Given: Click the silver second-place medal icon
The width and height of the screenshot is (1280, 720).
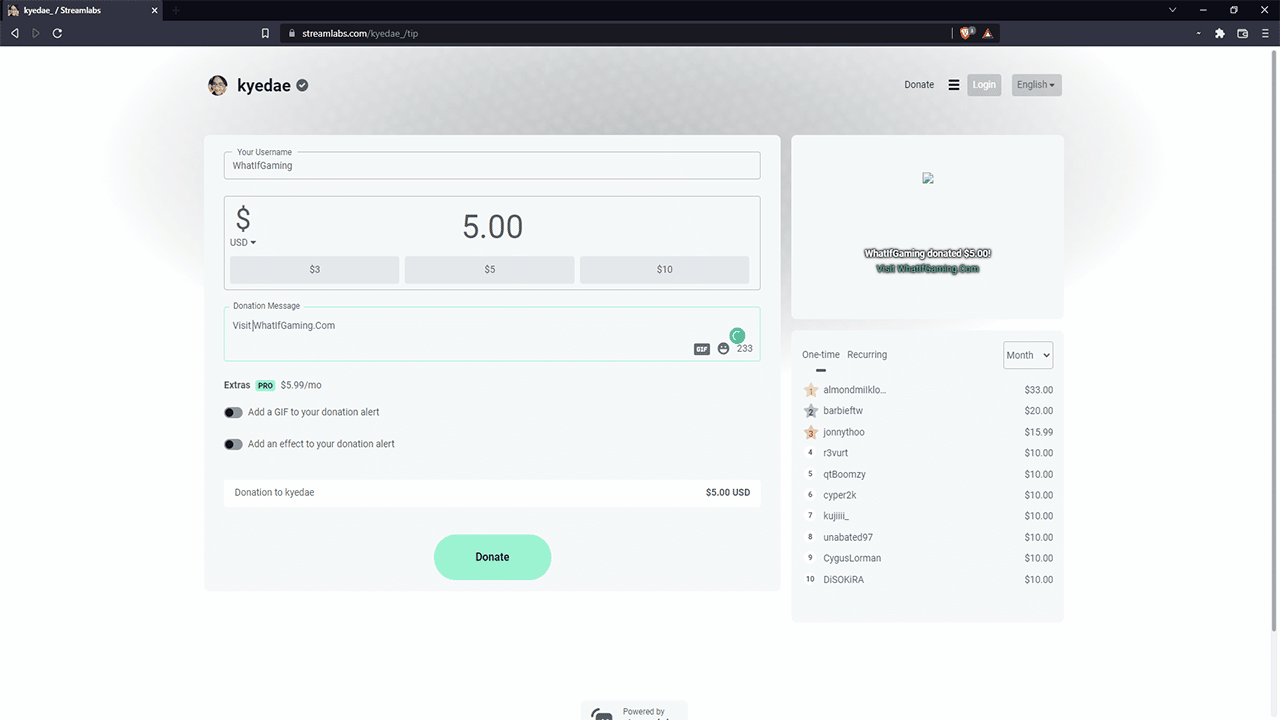Looking at the screenshot, I should pos(811,411).
